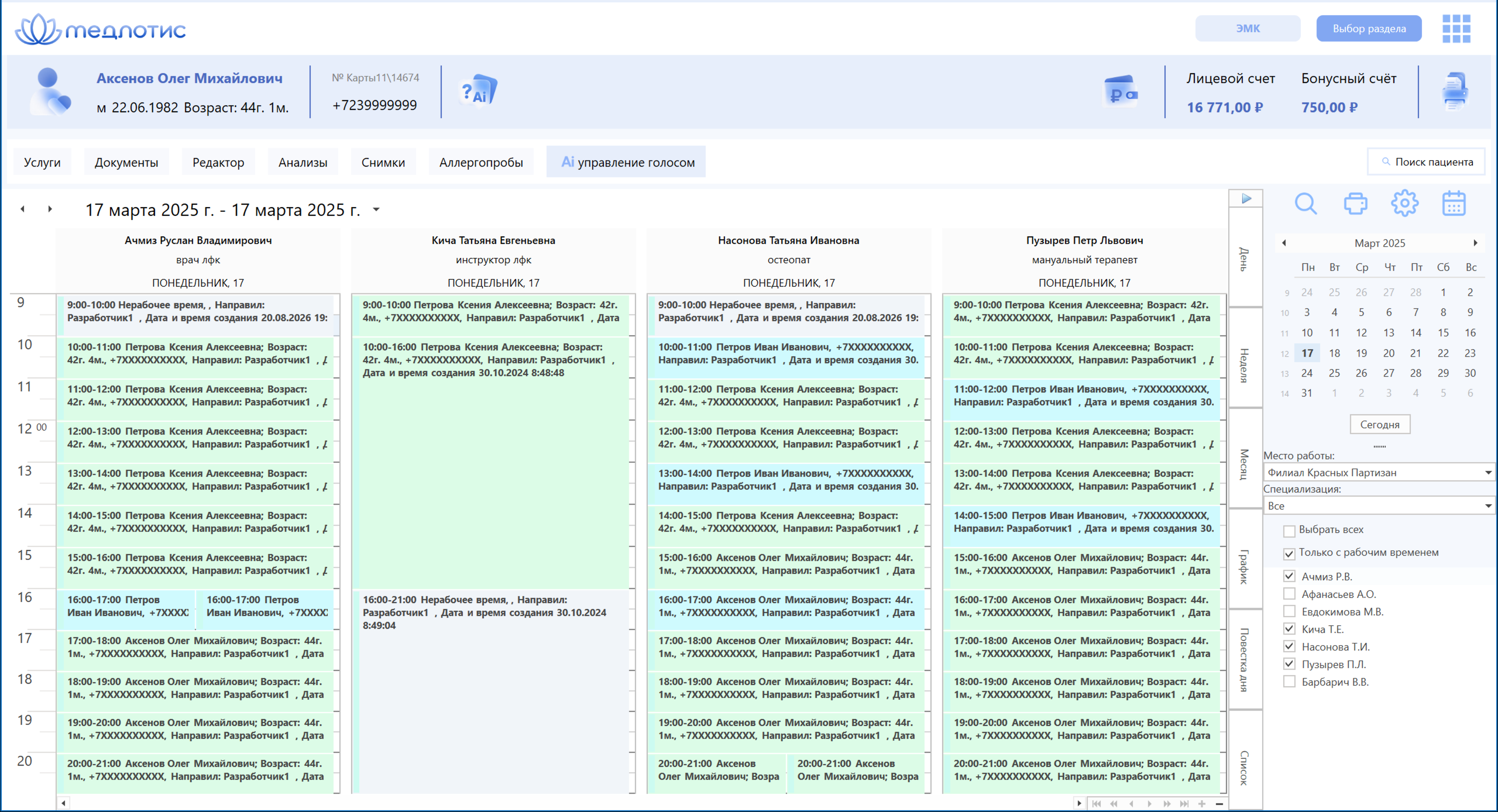Click the calendar grid icon
This screenshot has width=1498, height=812.
pos(1454,203)
